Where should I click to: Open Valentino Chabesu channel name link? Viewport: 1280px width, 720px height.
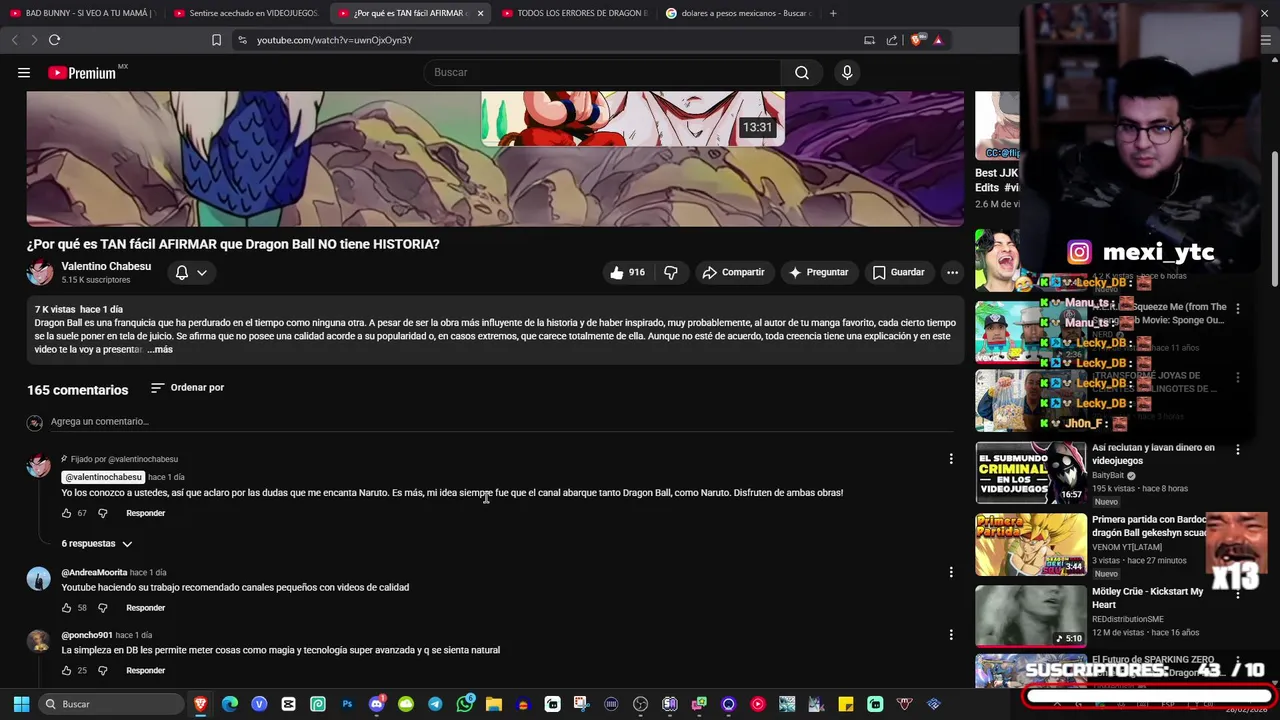(x=106, y=266)
